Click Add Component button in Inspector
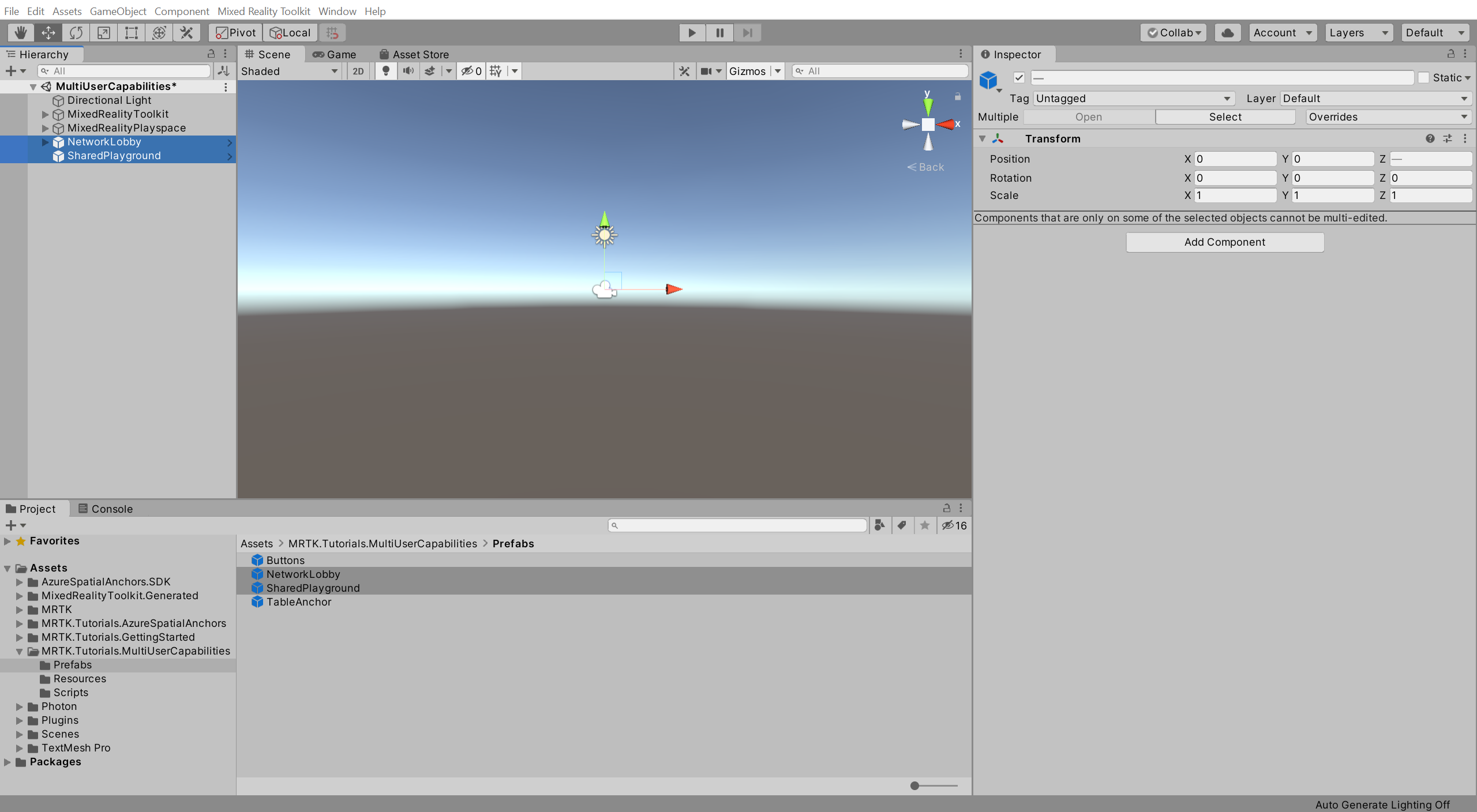The width and height of the screenshot is (1477, 812). click(x=1225, y=242)
